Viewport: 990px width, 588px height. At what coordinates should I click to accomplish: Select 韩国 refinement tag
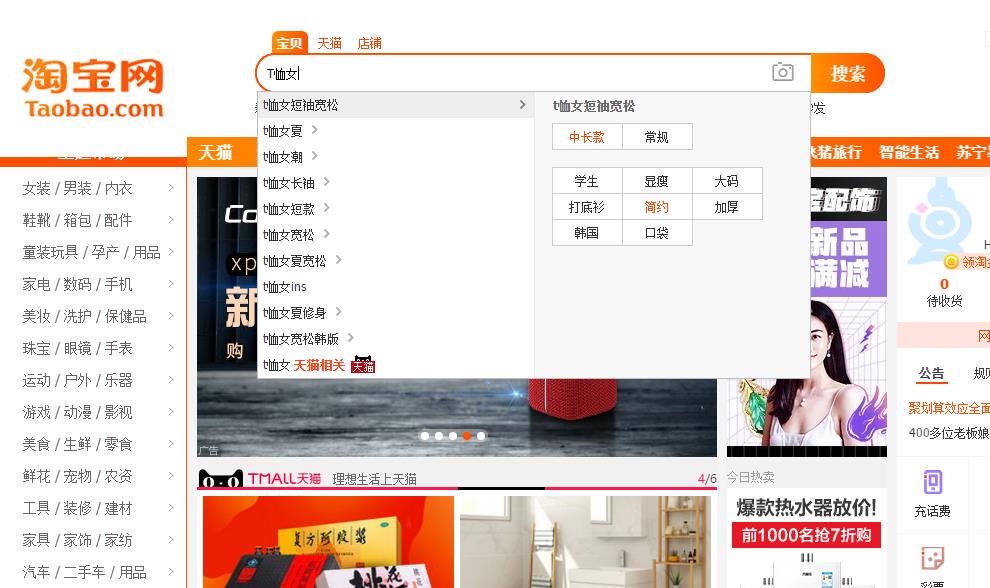click(x=587, y=232)
